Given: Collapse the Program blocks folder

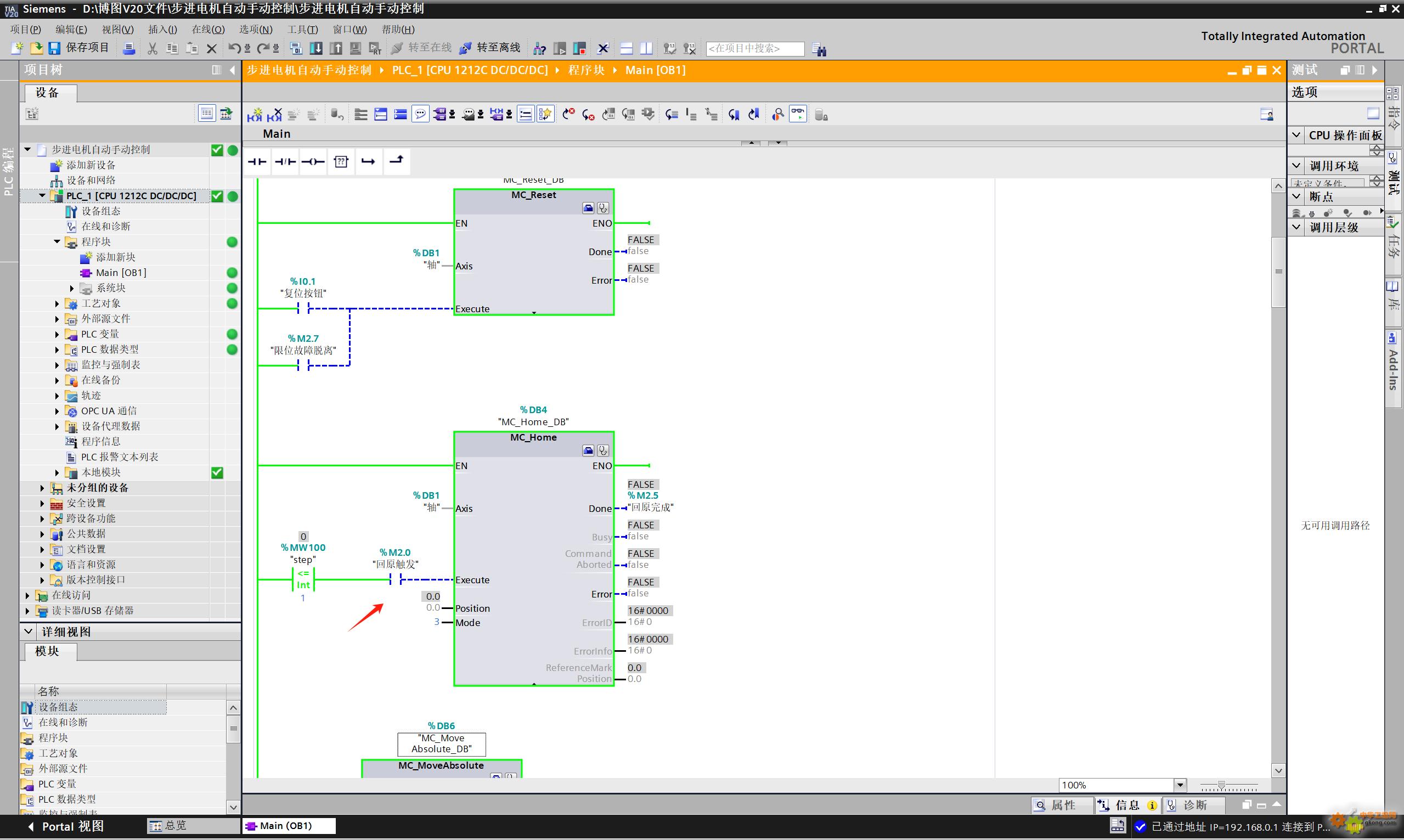Looking at the screenshot, I should pyautogui.click(x=57, y=242).
